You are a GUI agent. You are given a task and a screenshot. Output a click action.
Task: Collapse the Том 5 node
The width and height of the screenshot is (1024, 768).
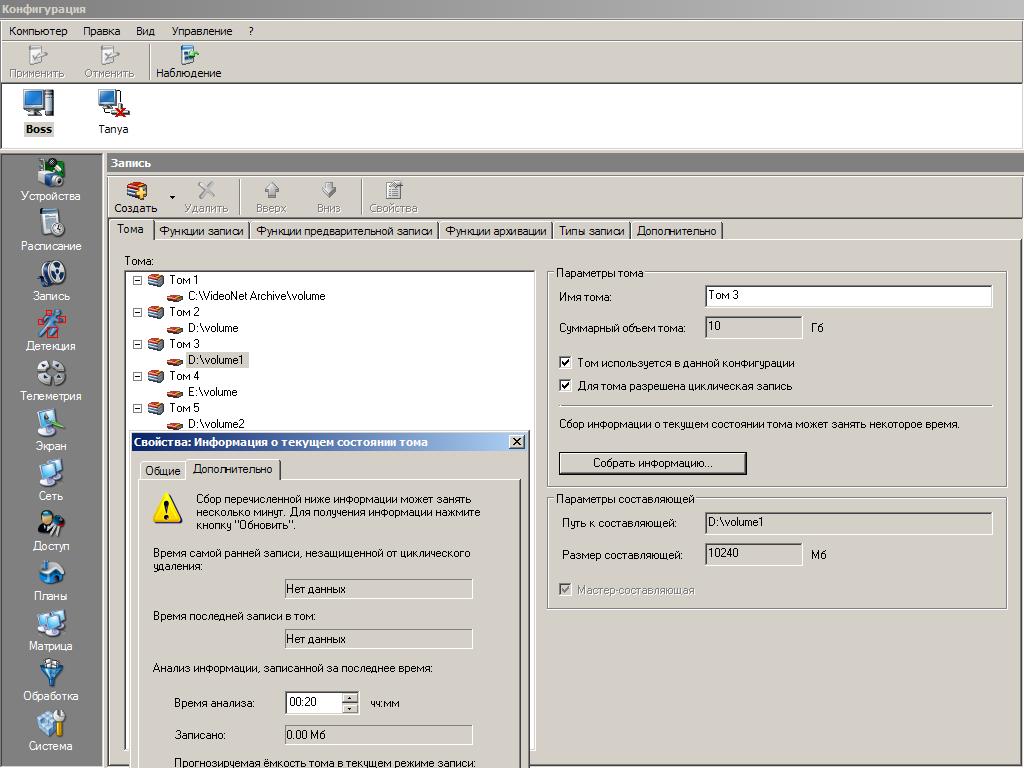coord(137,408)
